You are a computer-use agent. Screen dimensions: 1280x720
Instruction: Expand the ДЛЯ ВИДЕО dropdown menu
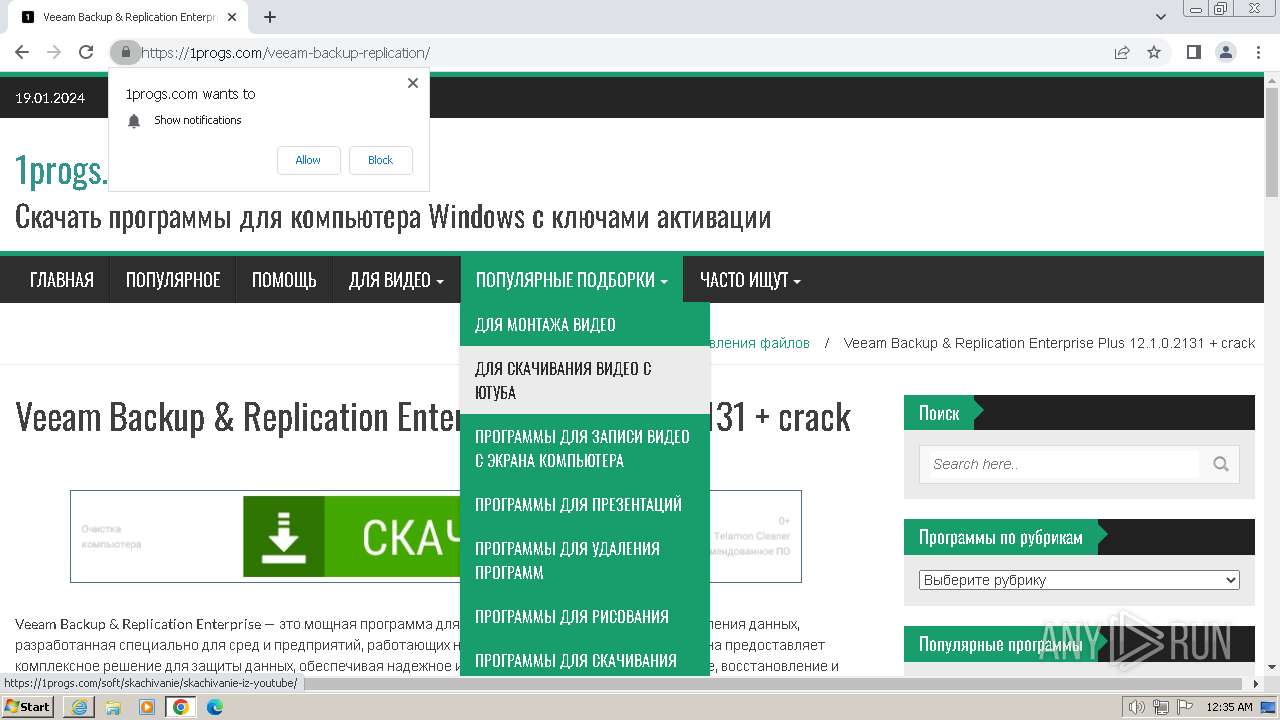click(x=396, y=280)
